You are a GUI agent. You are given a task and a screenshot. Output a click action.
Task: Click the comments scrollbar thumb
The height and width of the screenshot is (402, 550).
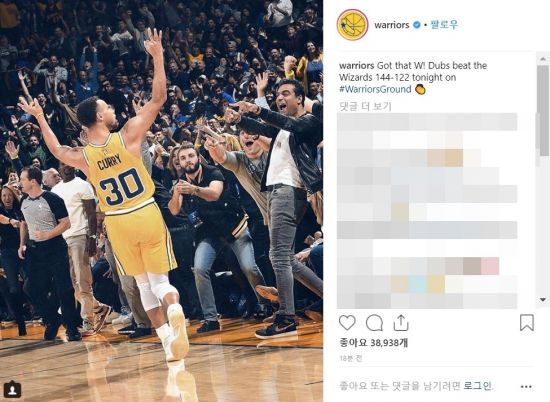543,110
